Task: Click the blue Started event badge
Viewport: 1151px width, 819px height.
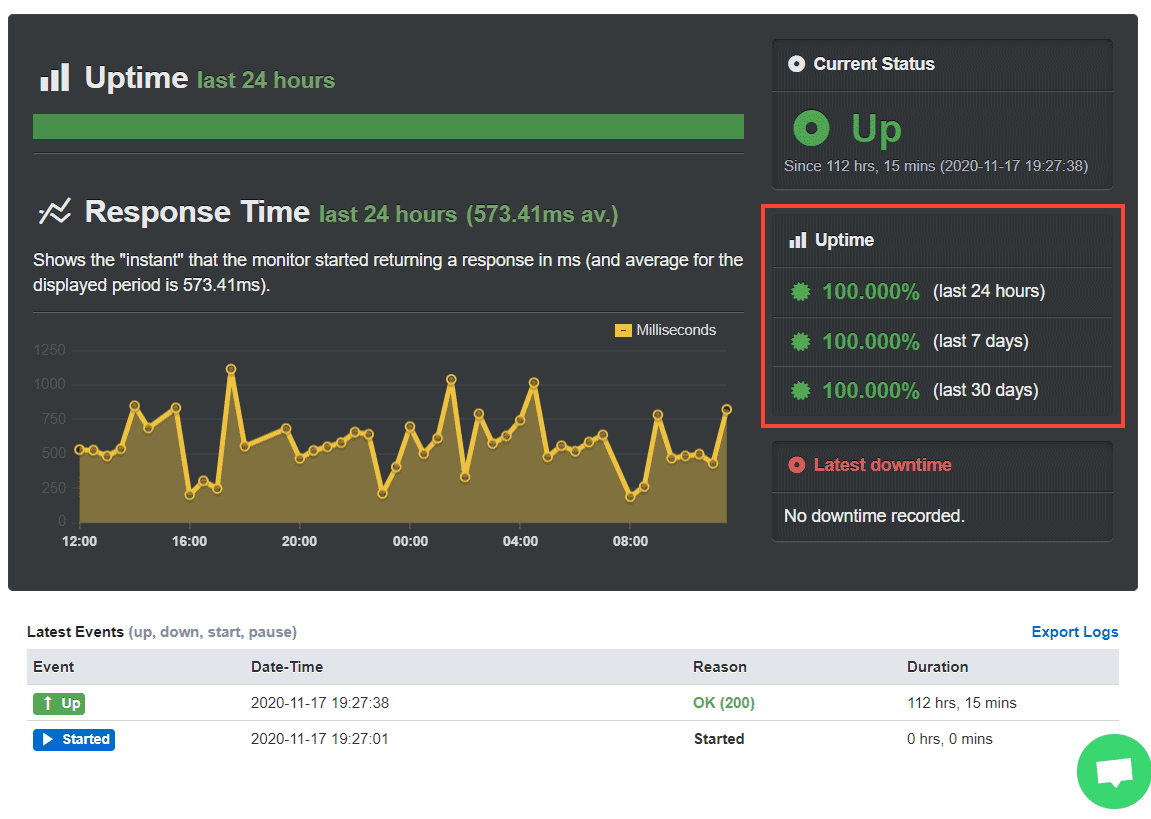Action: coord(73,739)
